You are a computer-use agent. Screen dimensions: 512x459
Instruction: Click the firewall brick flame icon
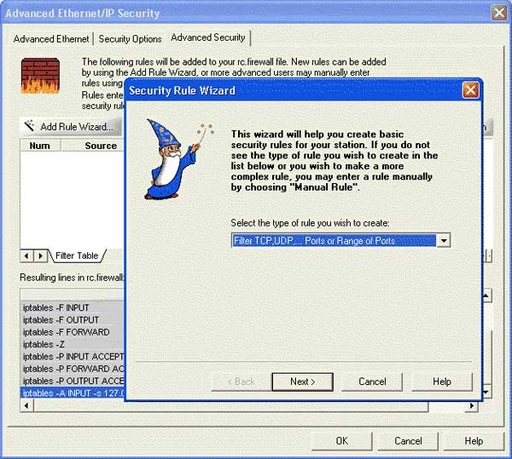pyautogui.click(x=40, y=76)
